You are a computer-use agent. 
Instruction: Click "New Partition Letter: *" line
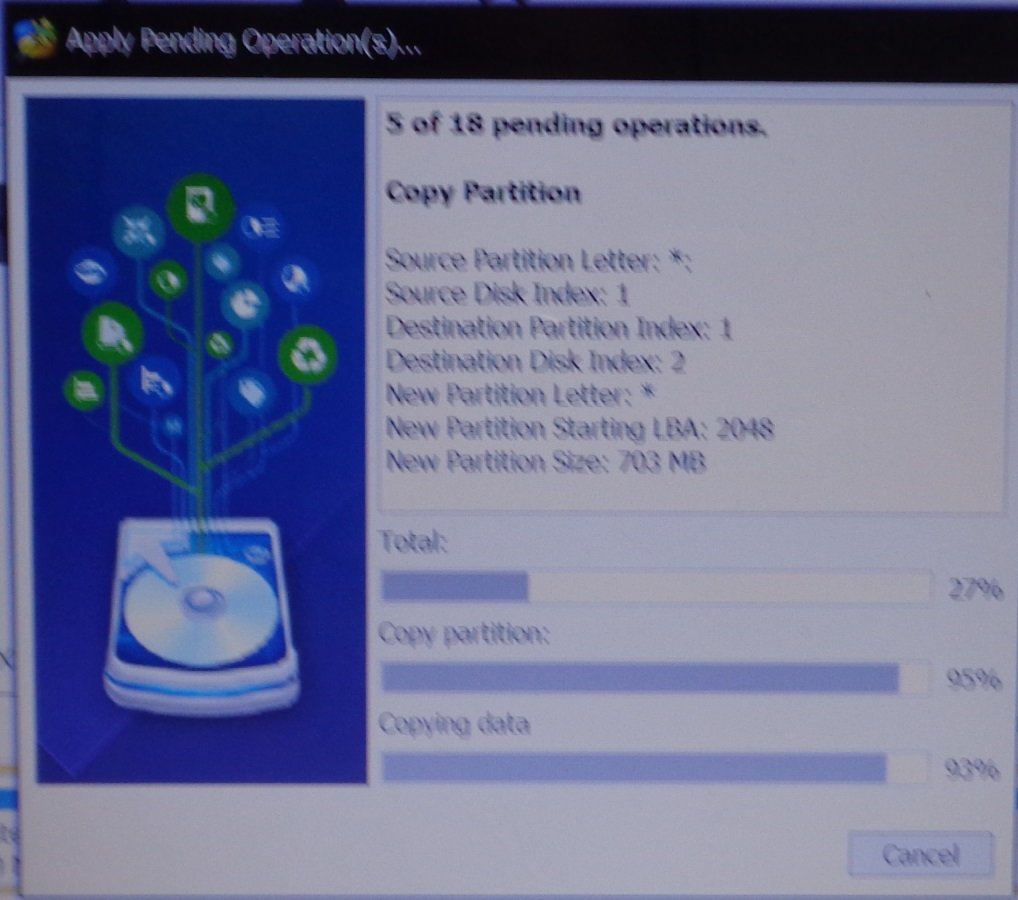pos(520,394)
